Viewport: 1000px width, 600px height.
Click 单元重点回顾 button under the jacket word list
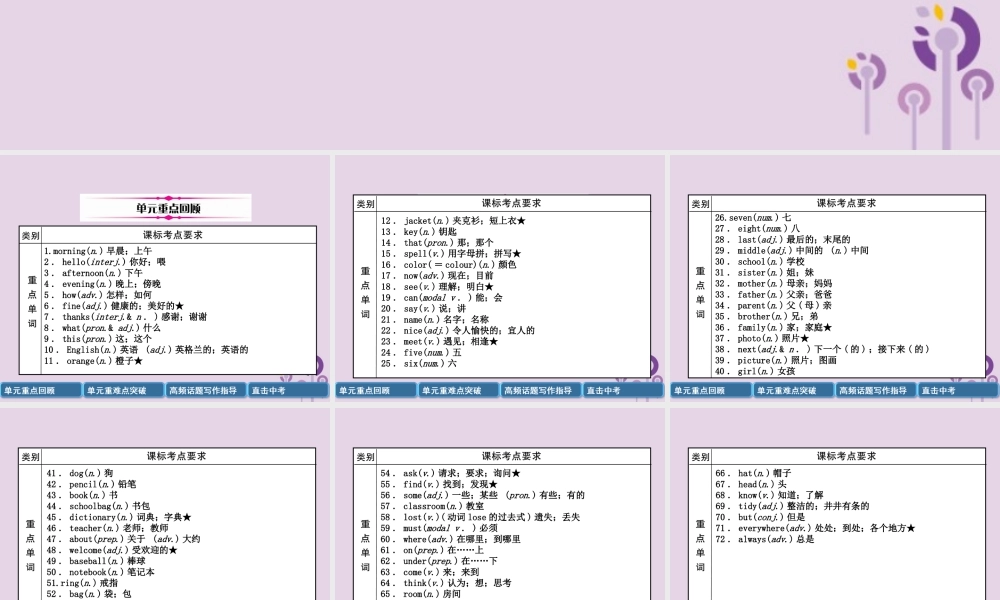[x=376, y=390]
